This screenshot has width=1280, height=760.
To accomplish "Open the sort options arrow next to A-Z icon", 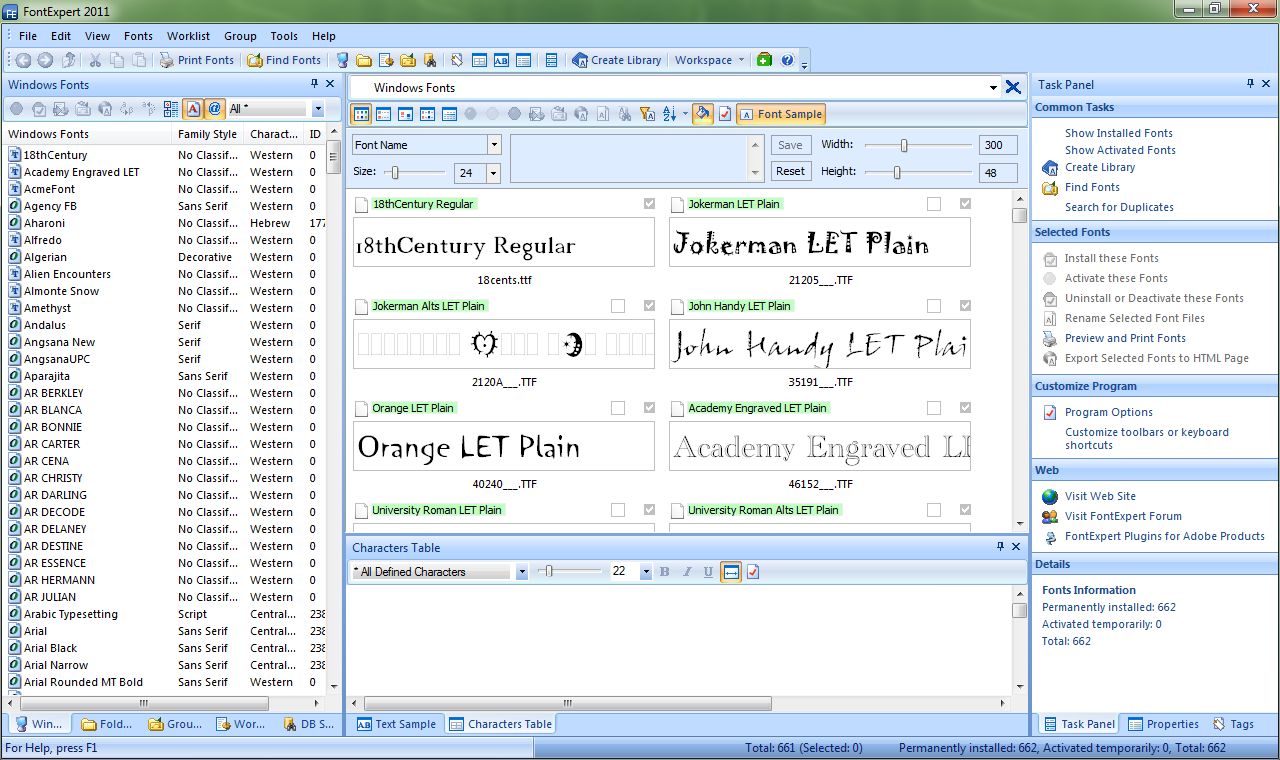I will point(685,114).
